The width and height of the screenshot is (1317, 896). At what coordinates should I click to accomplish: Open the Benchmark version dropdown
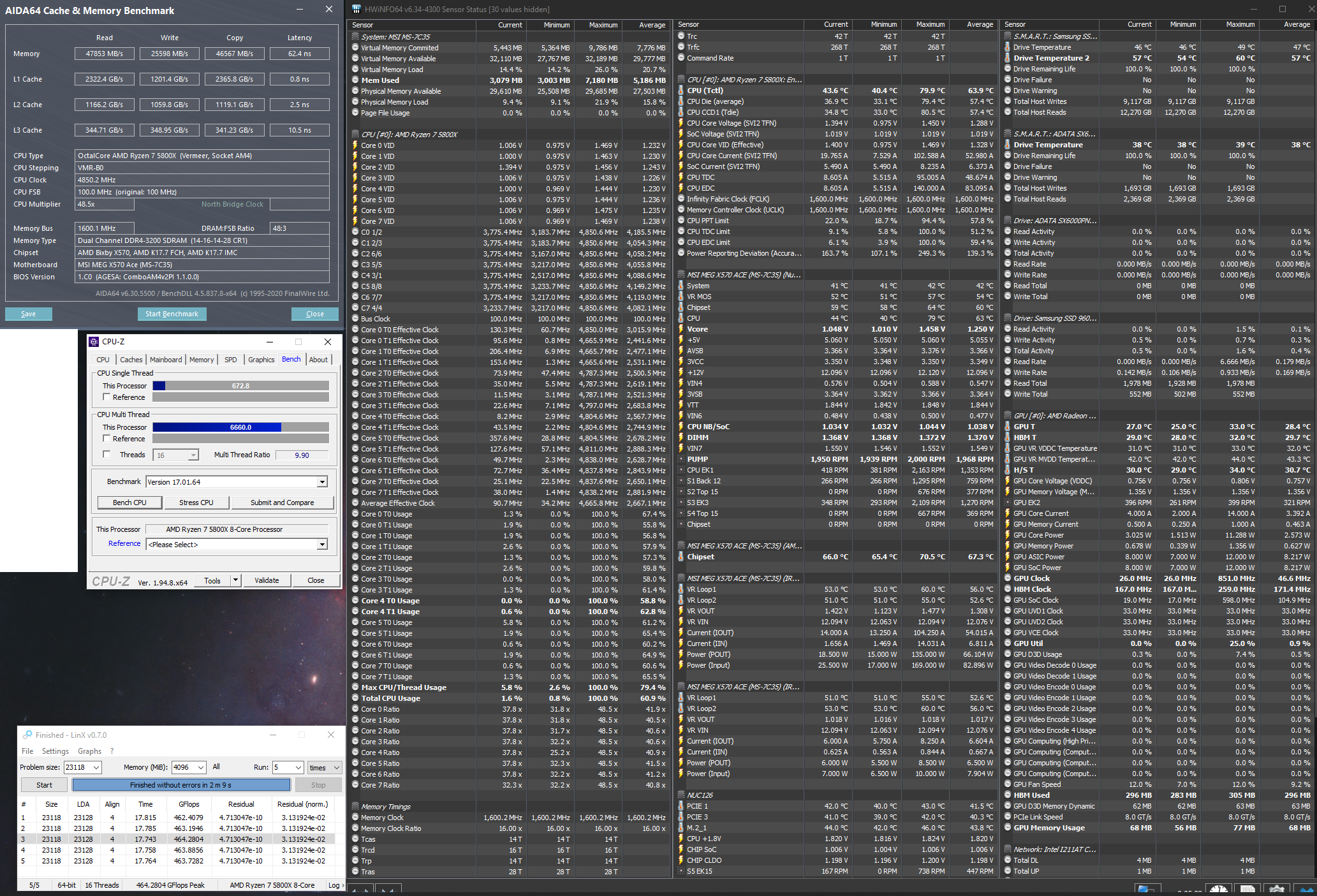(x=322, y=482)
